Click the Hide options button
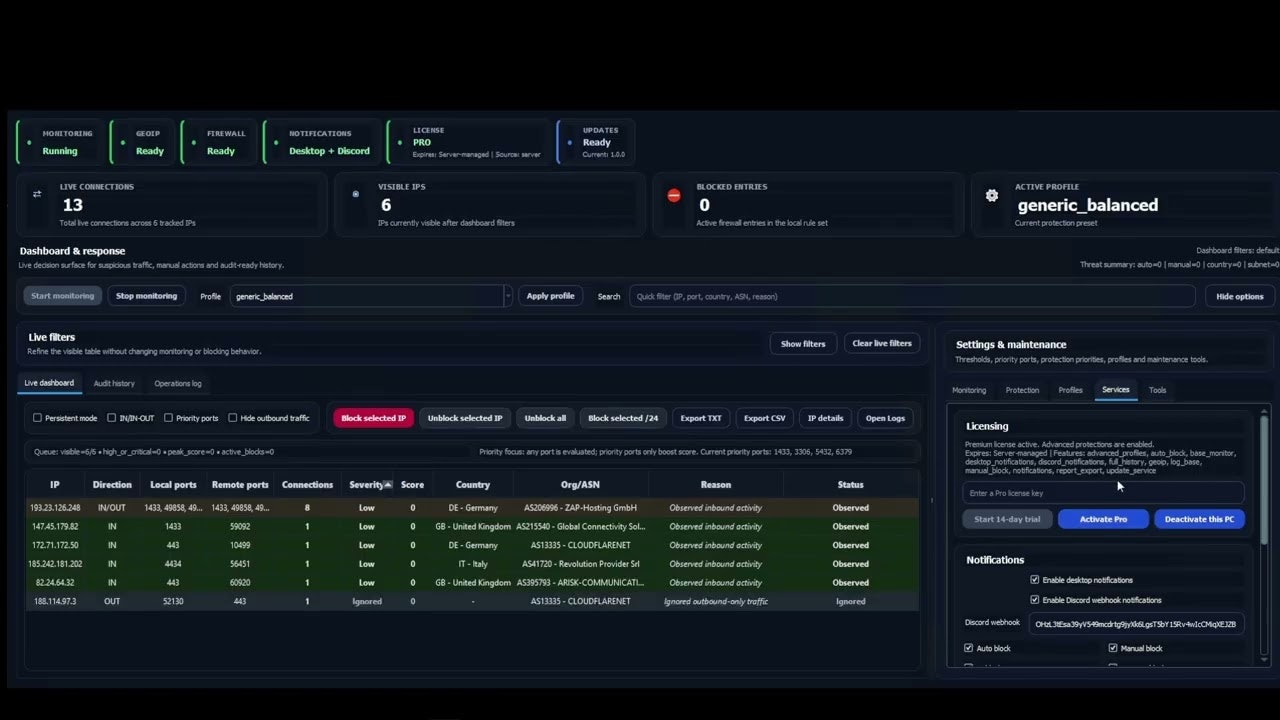Screen dimensions: 1280x720 [x=1240, y=296]
